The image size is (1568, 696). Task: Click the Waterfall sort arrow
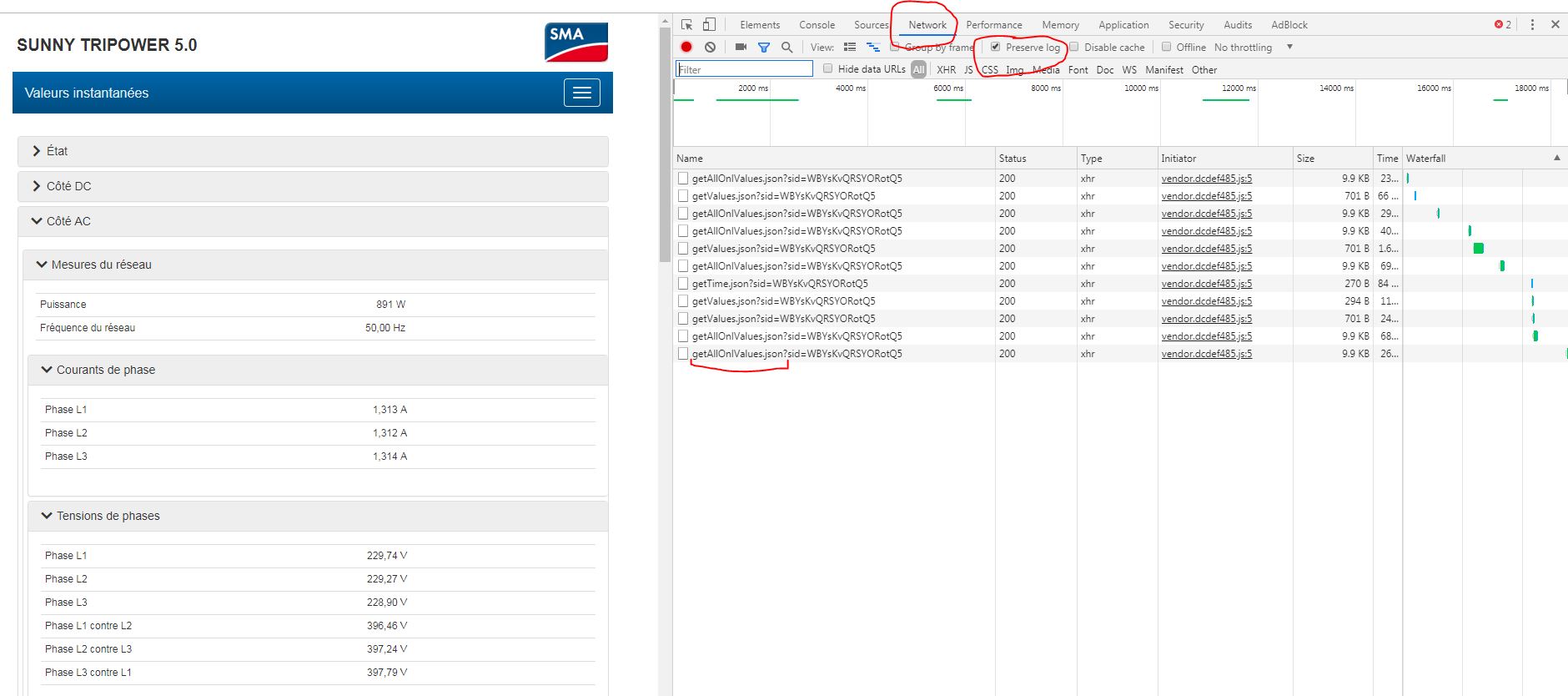[x=1556, y=158]
